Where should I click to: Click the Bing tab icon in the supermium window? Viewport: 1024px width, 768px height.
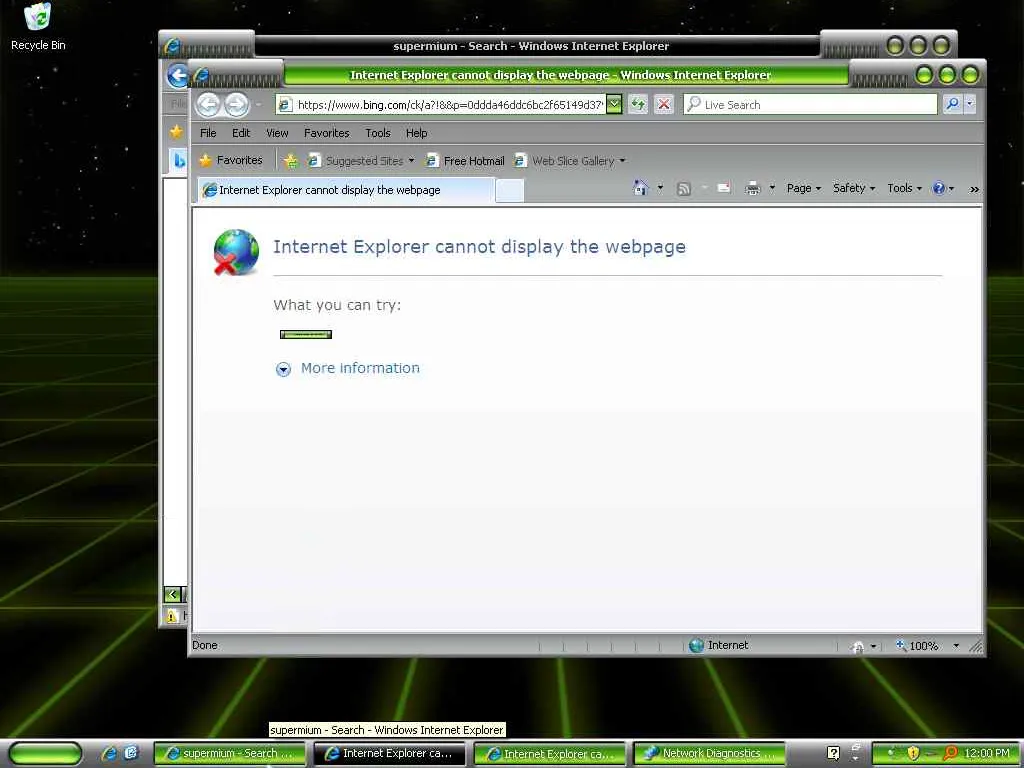point(180,159)
